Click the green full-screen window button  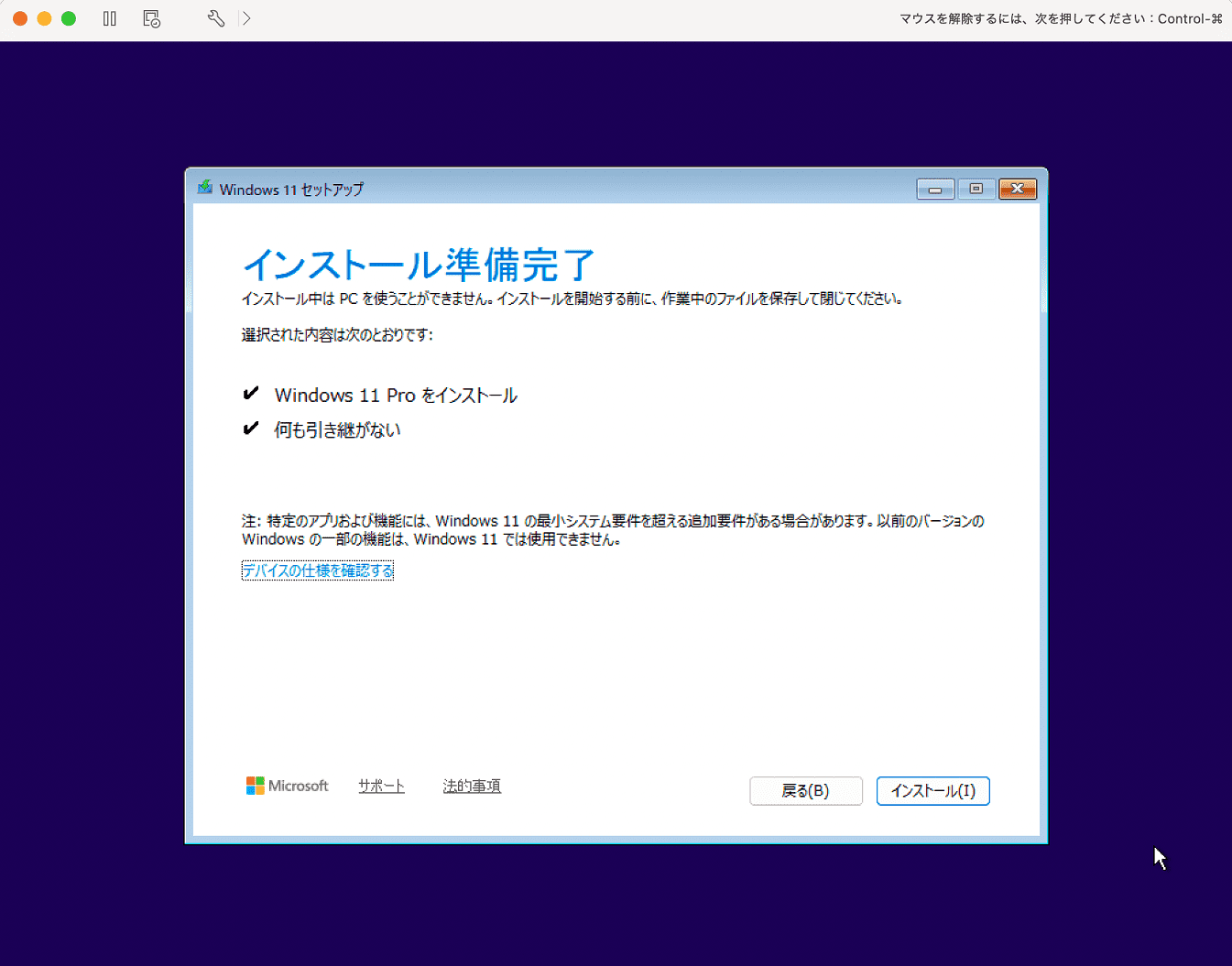point(69,18)
